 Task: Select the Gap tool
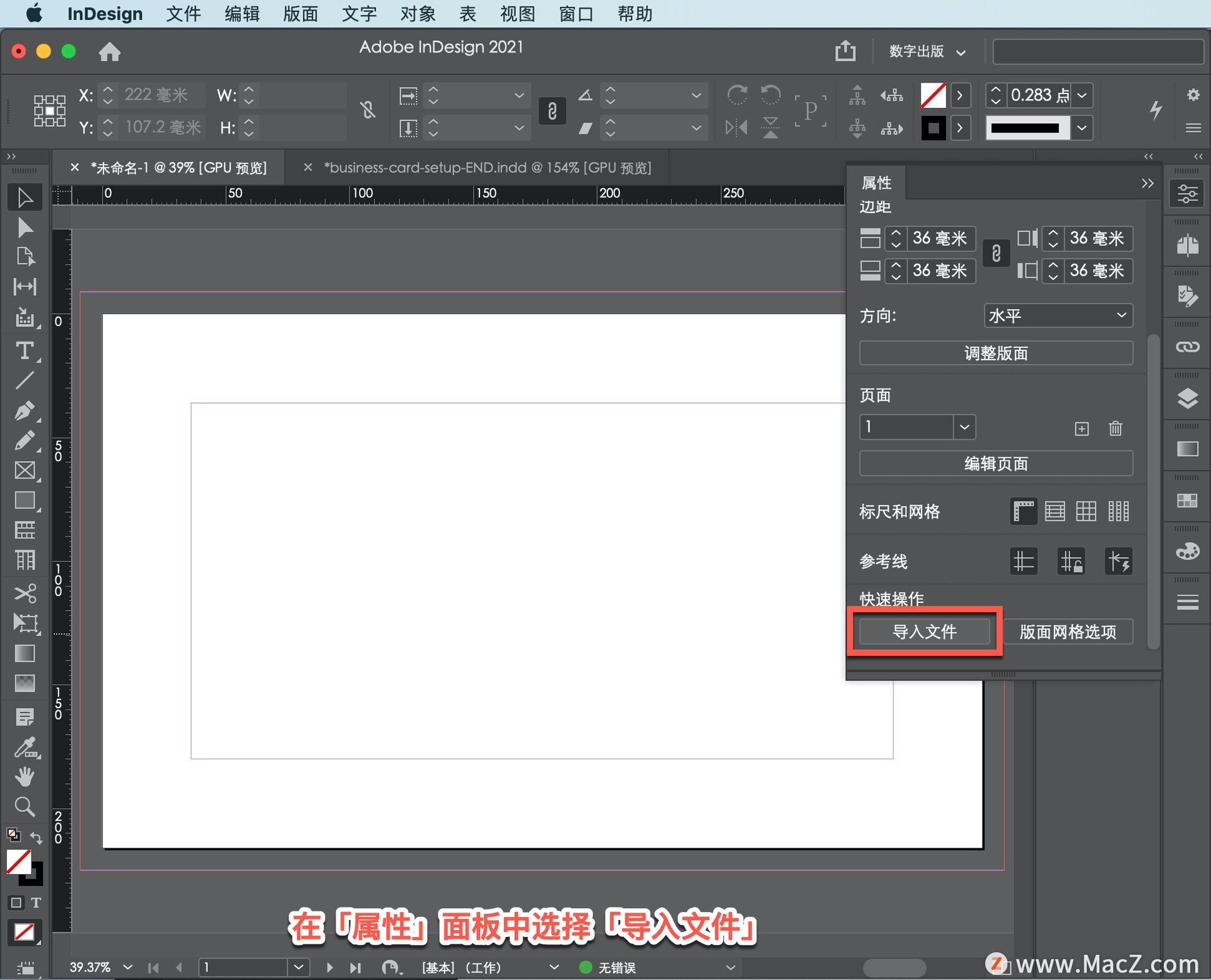pyautogui.click(x=25, y=287)
